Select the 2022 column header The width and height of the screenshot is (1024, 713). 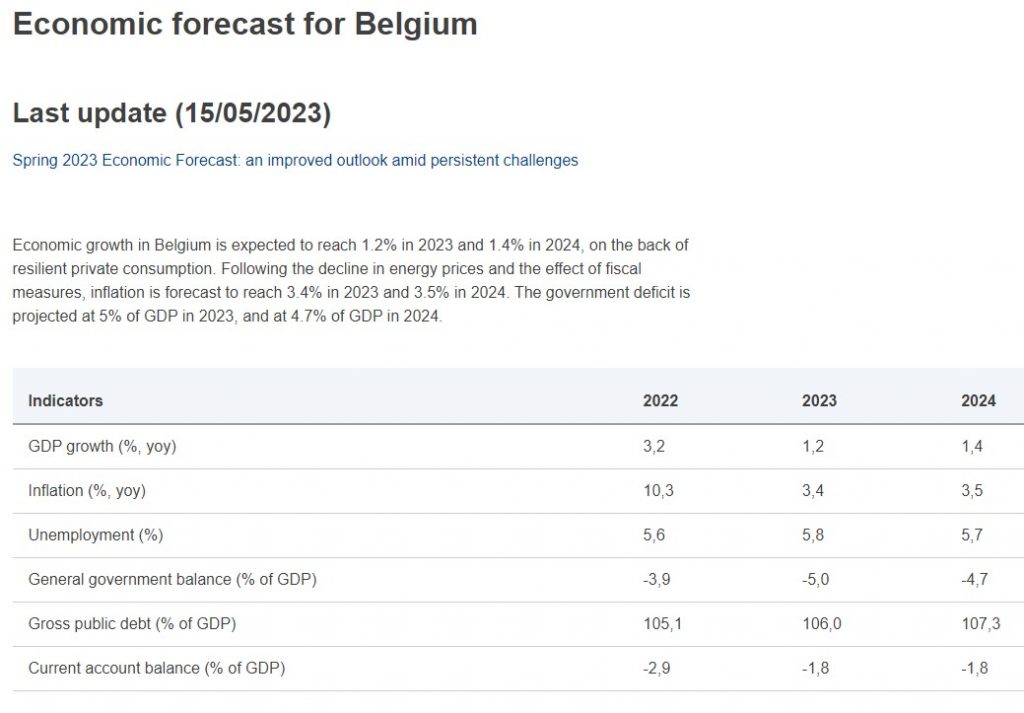click(x=660, y=400)
